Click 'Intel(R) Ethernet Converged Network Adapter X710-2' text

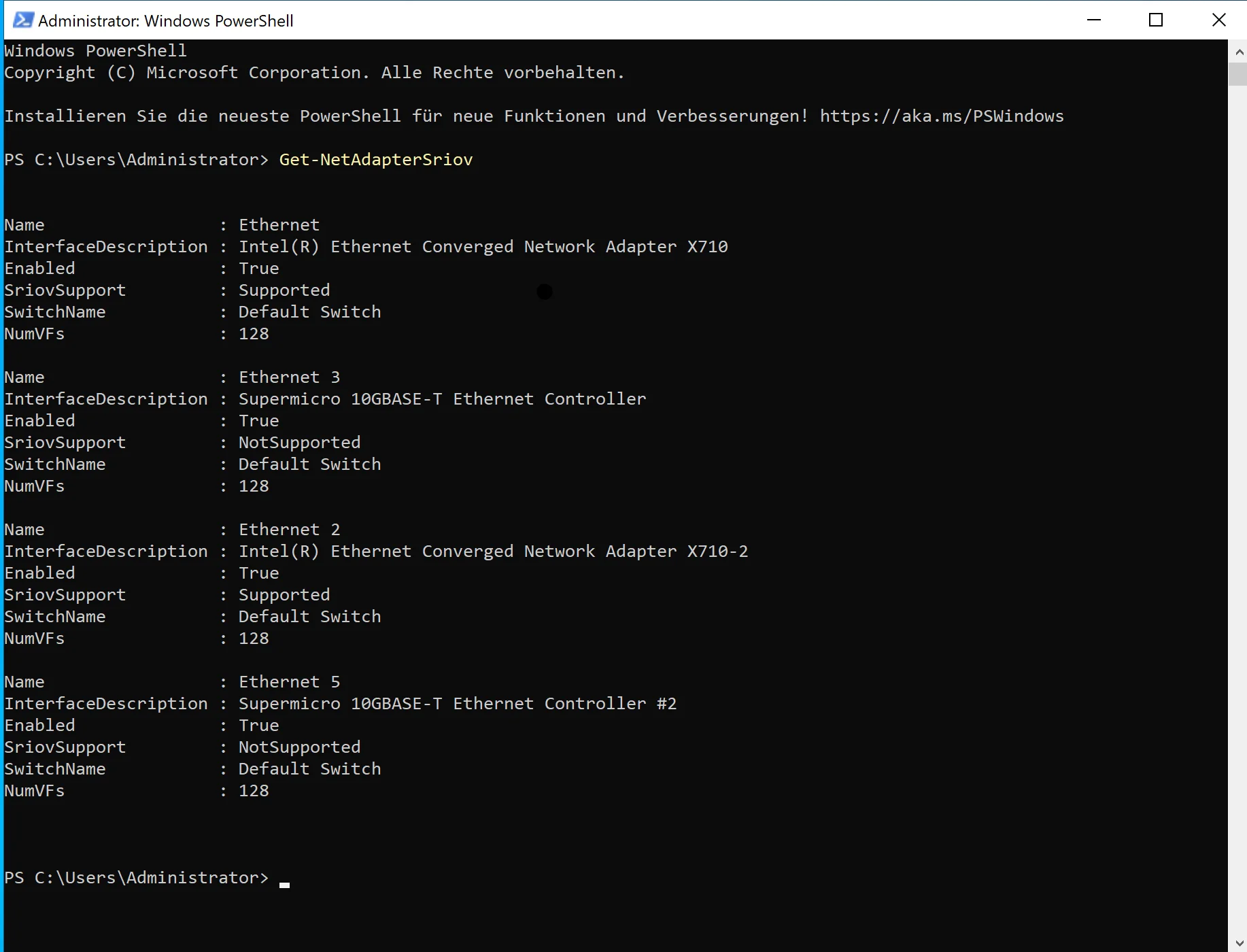click(494, 551)
